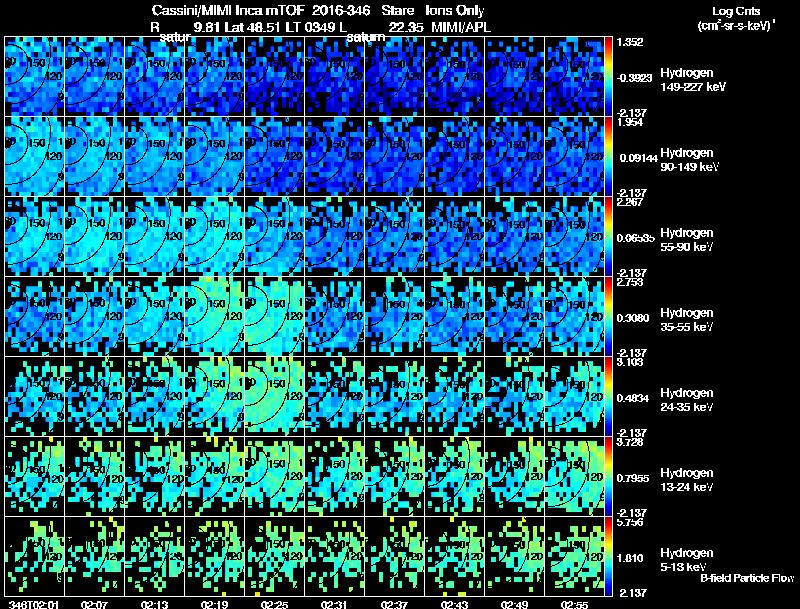Click the 'B-field Particle Flow' caption
This screenshot has width=800, height=609.
click(x=747, y=578)
